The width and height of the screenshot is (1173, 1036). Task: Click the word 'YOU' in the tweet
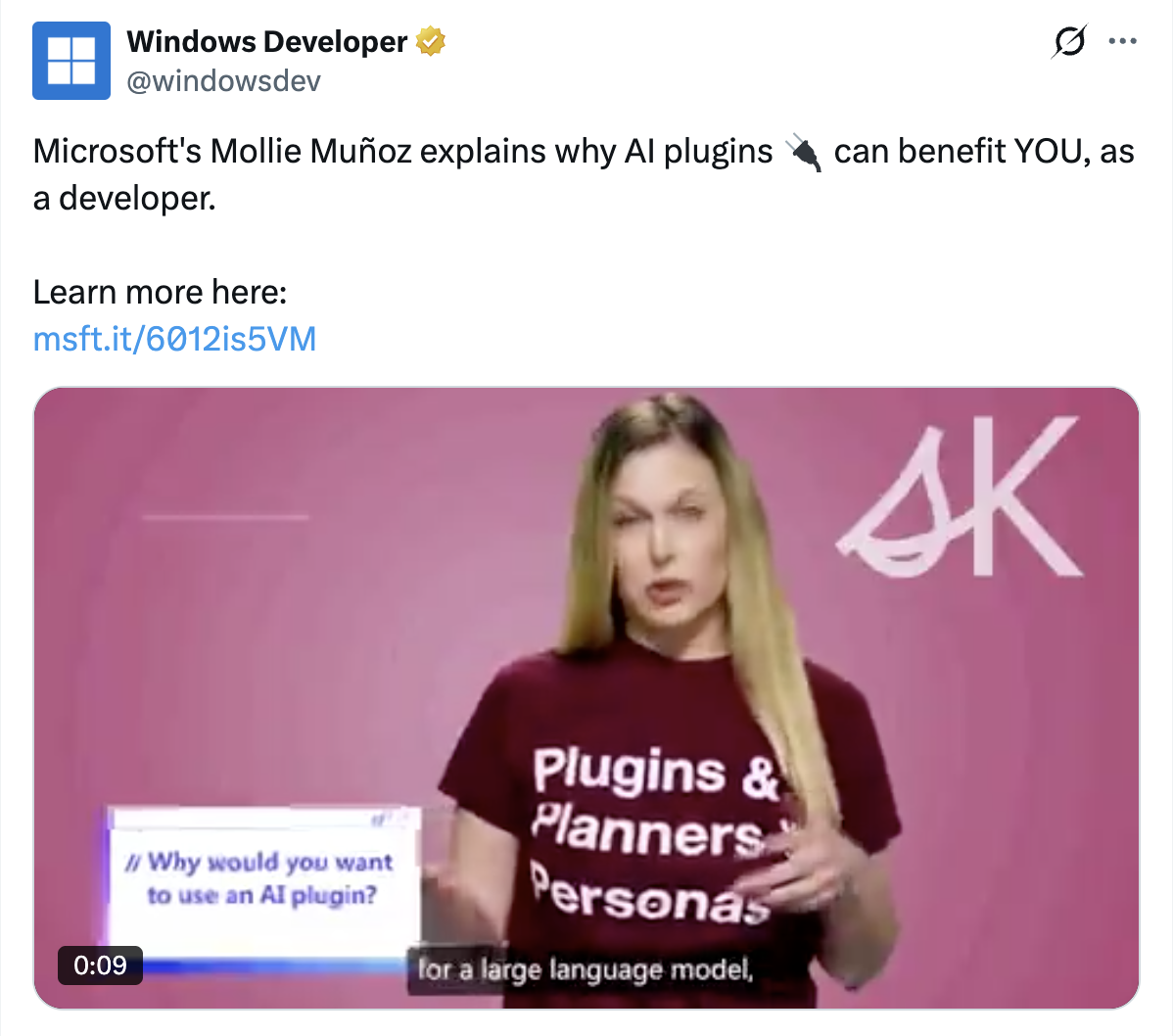coord(1050,151)
